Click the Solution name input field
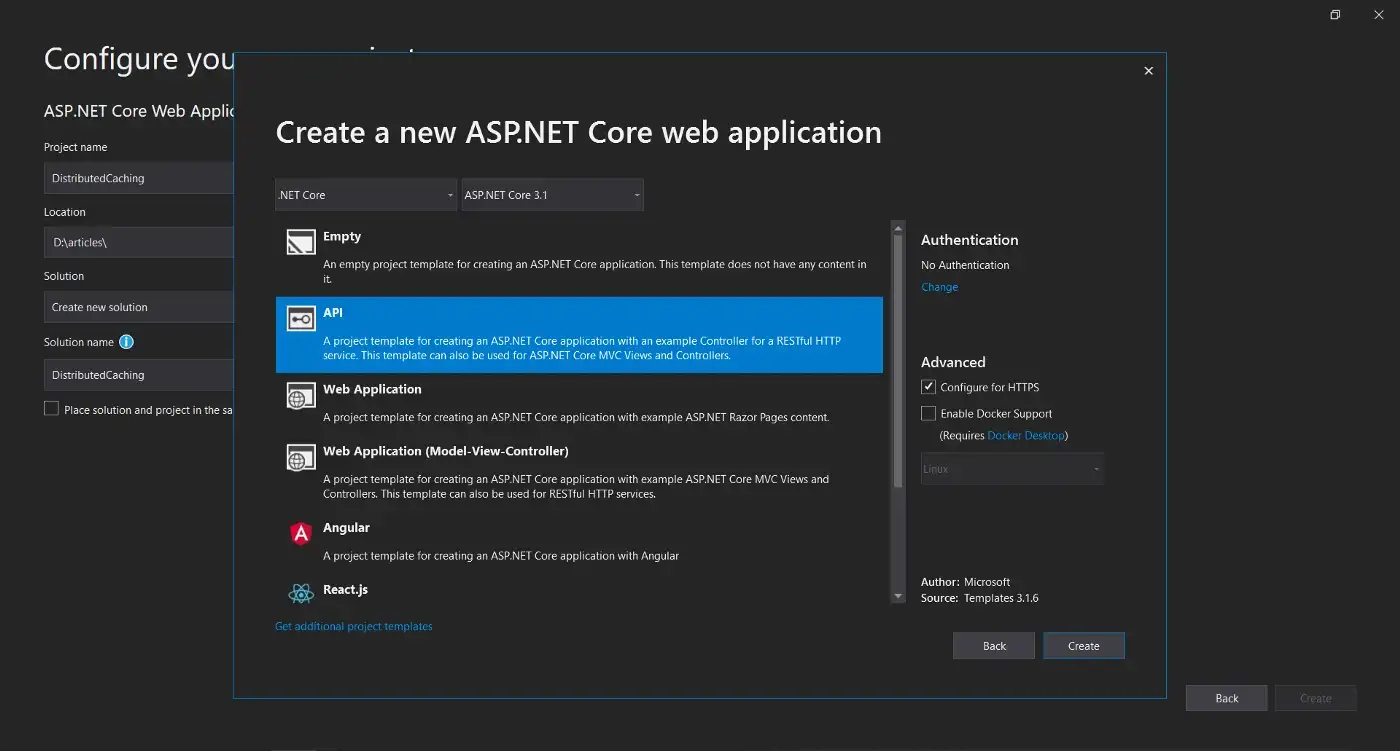 tap(139, 375)
